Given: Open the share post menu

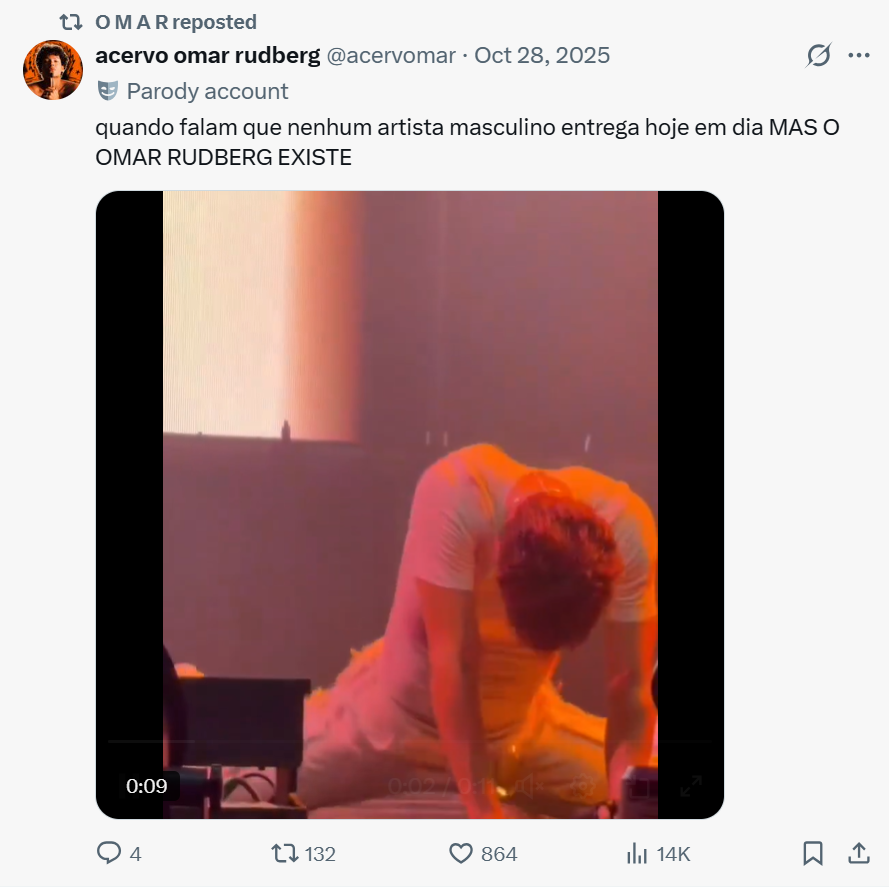Looking at the screenshot, I should coord(858,853).
